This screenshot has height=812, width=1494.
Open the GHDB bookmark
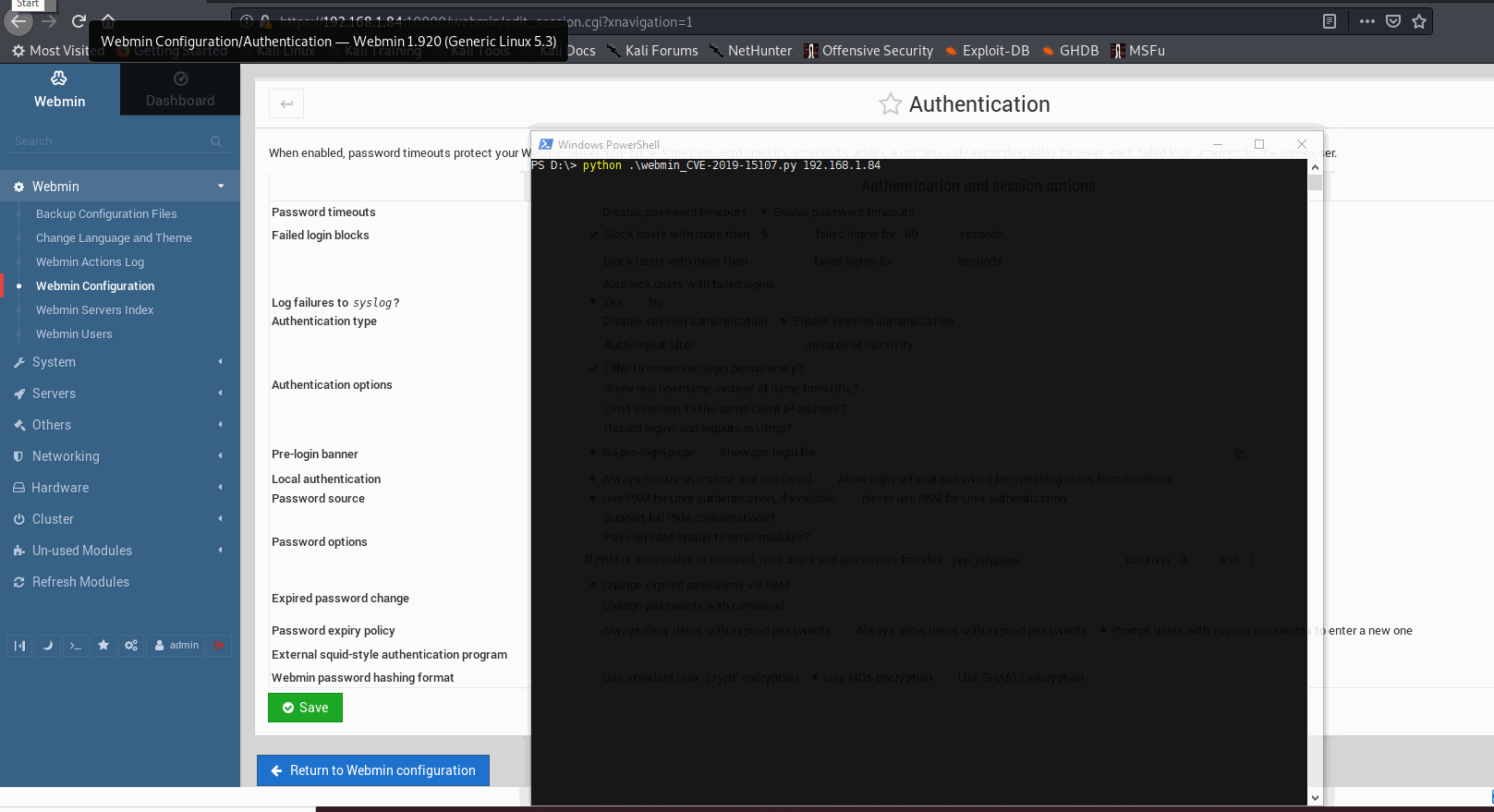point(1070,51)
